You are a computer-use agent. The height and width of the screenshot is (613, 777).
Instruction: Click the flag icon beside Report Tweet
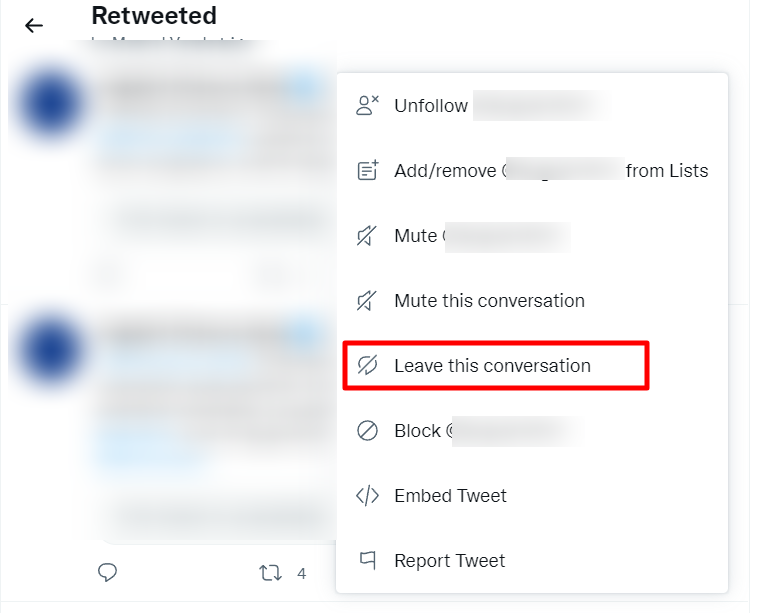[x=368, y=561]
